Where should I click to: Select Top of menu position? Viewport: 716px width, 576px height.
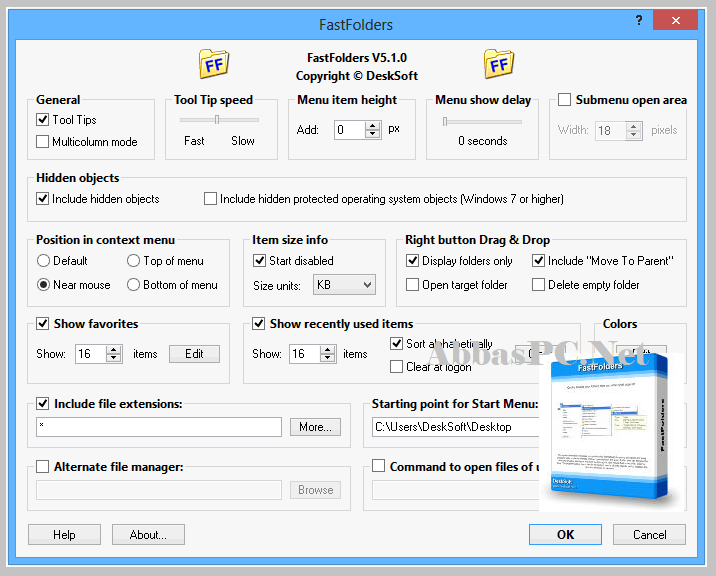point(133,261)
